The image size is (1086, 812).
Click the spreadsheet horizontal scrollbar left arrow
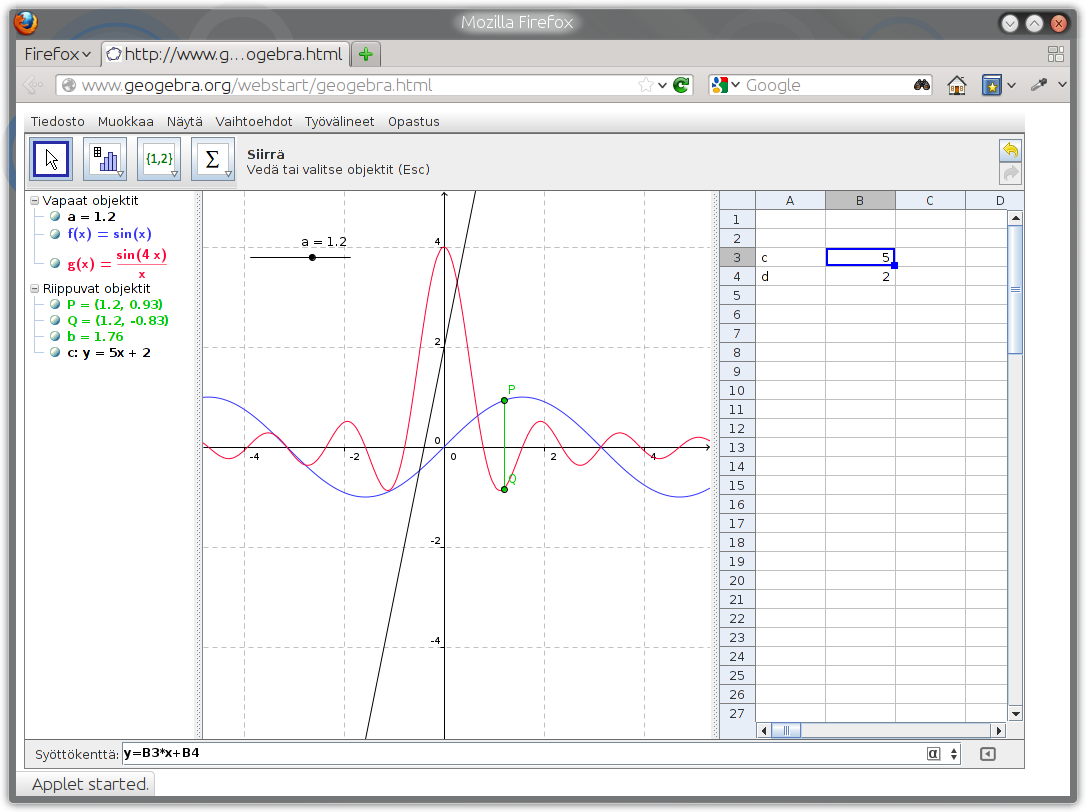click(x=765, y=730)
